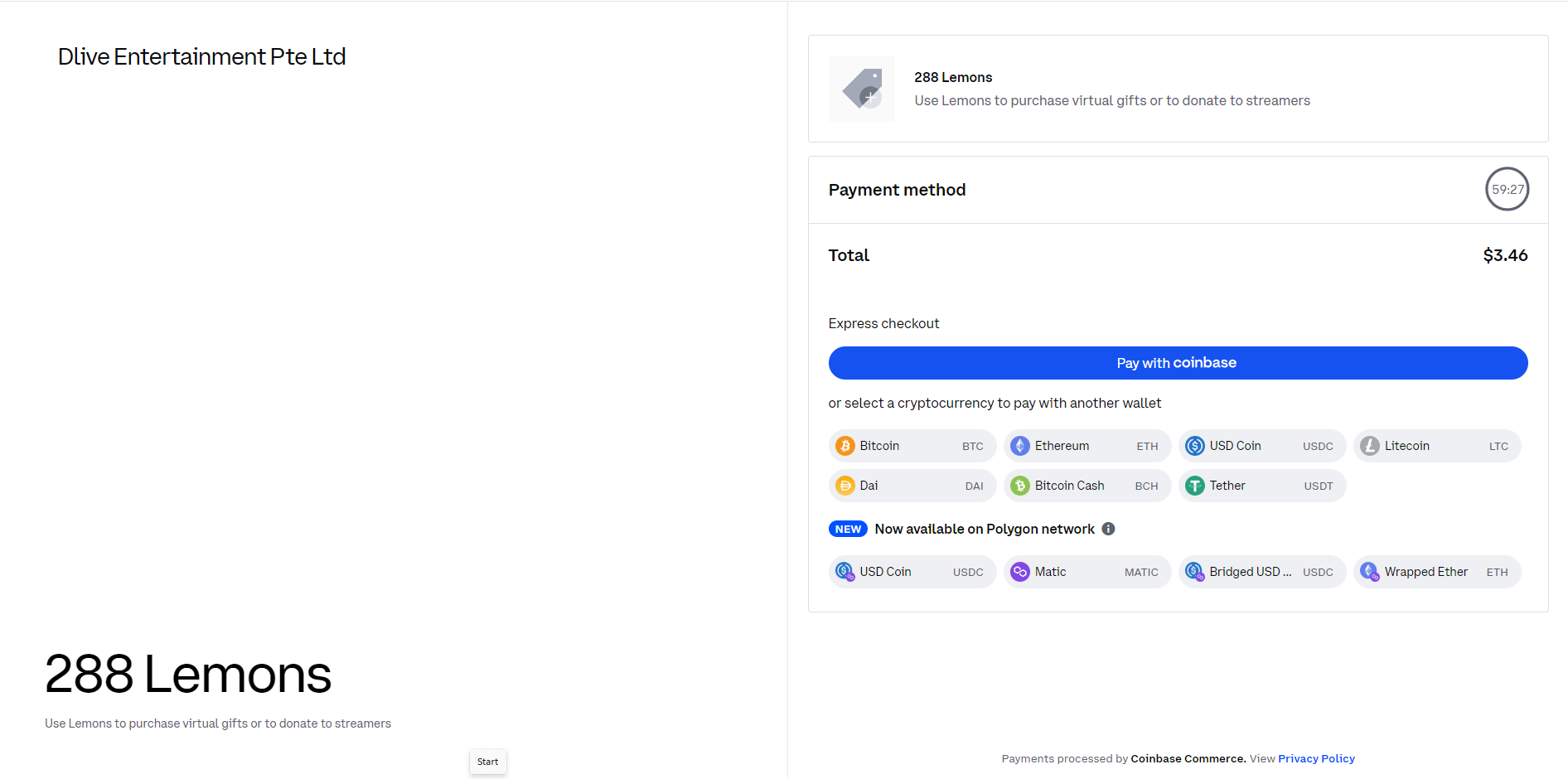Click the Bitcoin orange coin icon
1568x779 pixels.
tap(844, 446)
